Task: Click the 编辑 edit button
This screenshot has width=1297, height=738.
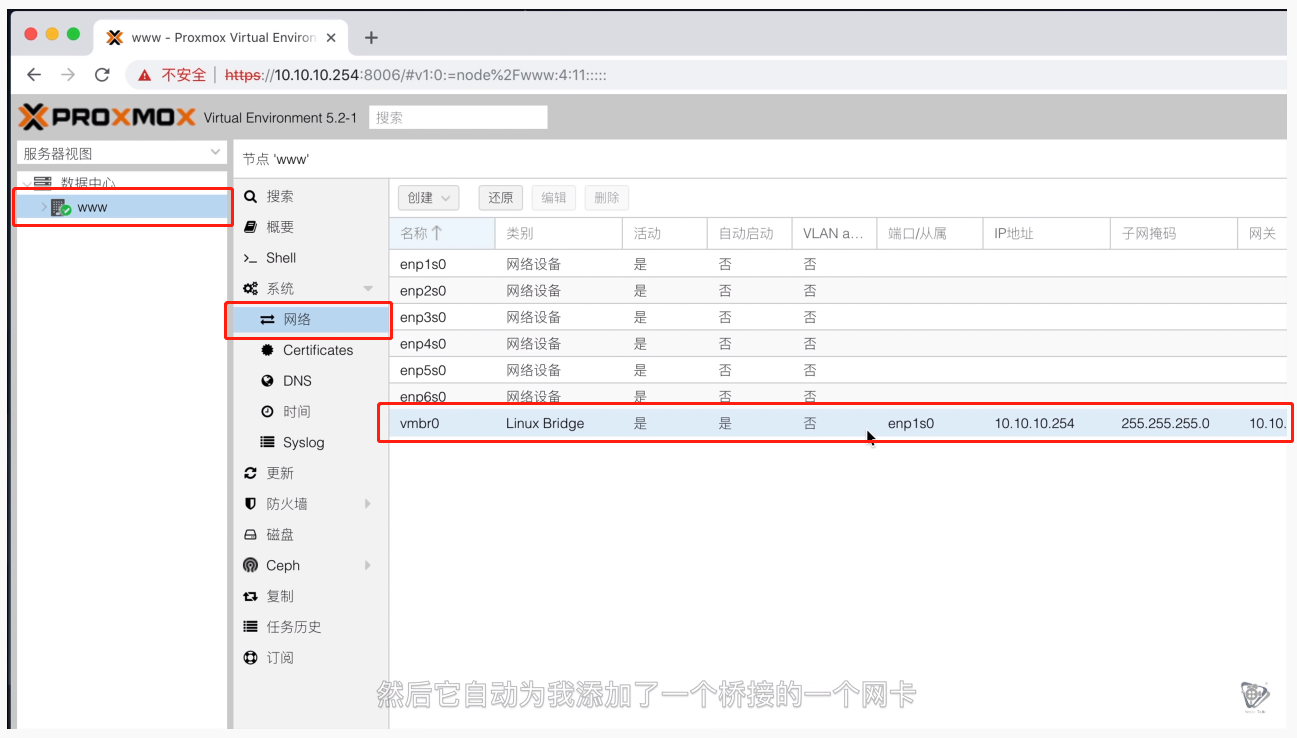Action: pos(554,198)
